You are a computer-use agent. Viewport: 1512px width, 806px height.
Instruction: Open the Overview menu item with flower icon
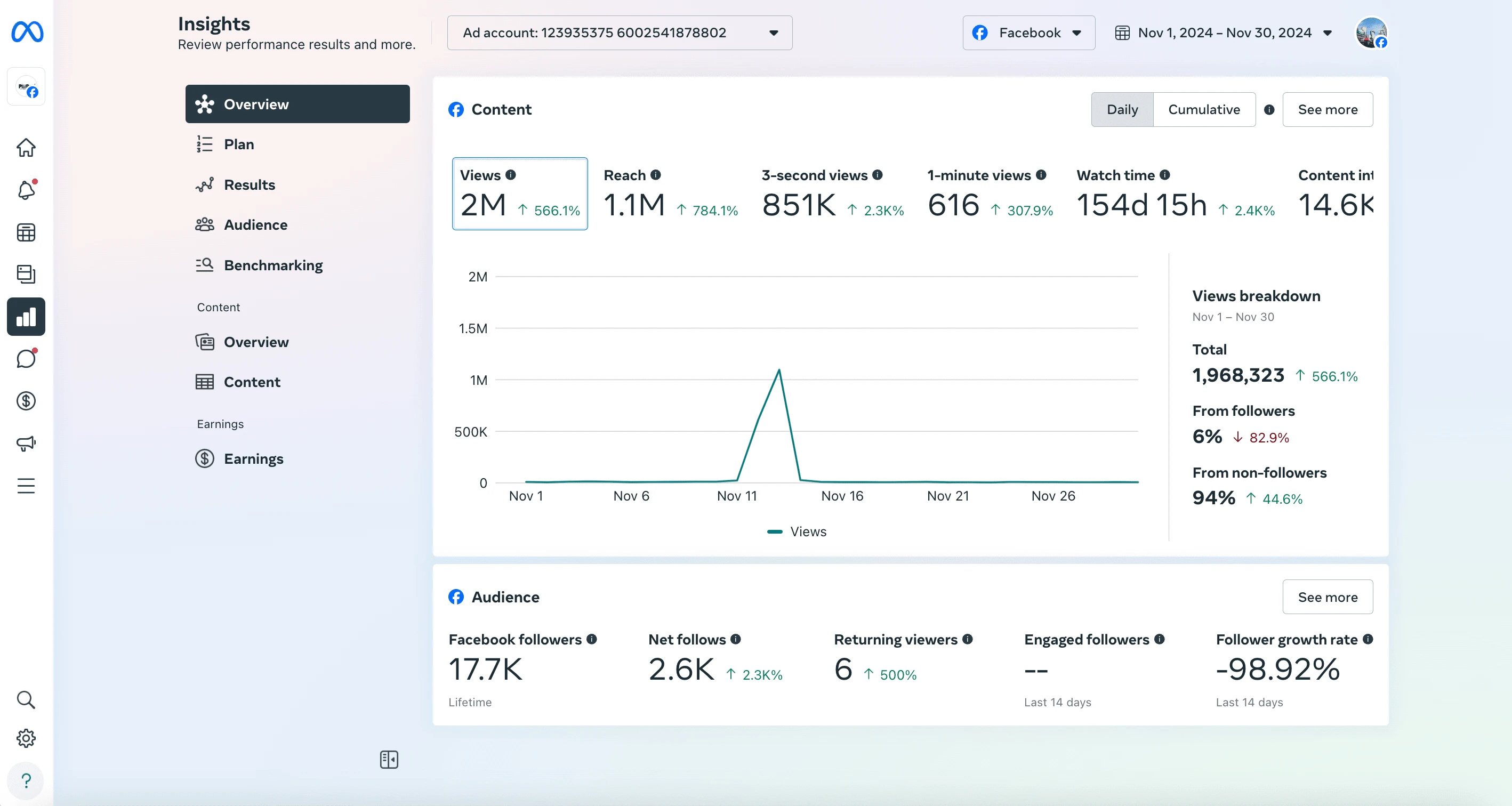pyautogui.click(x=297, y=104)
